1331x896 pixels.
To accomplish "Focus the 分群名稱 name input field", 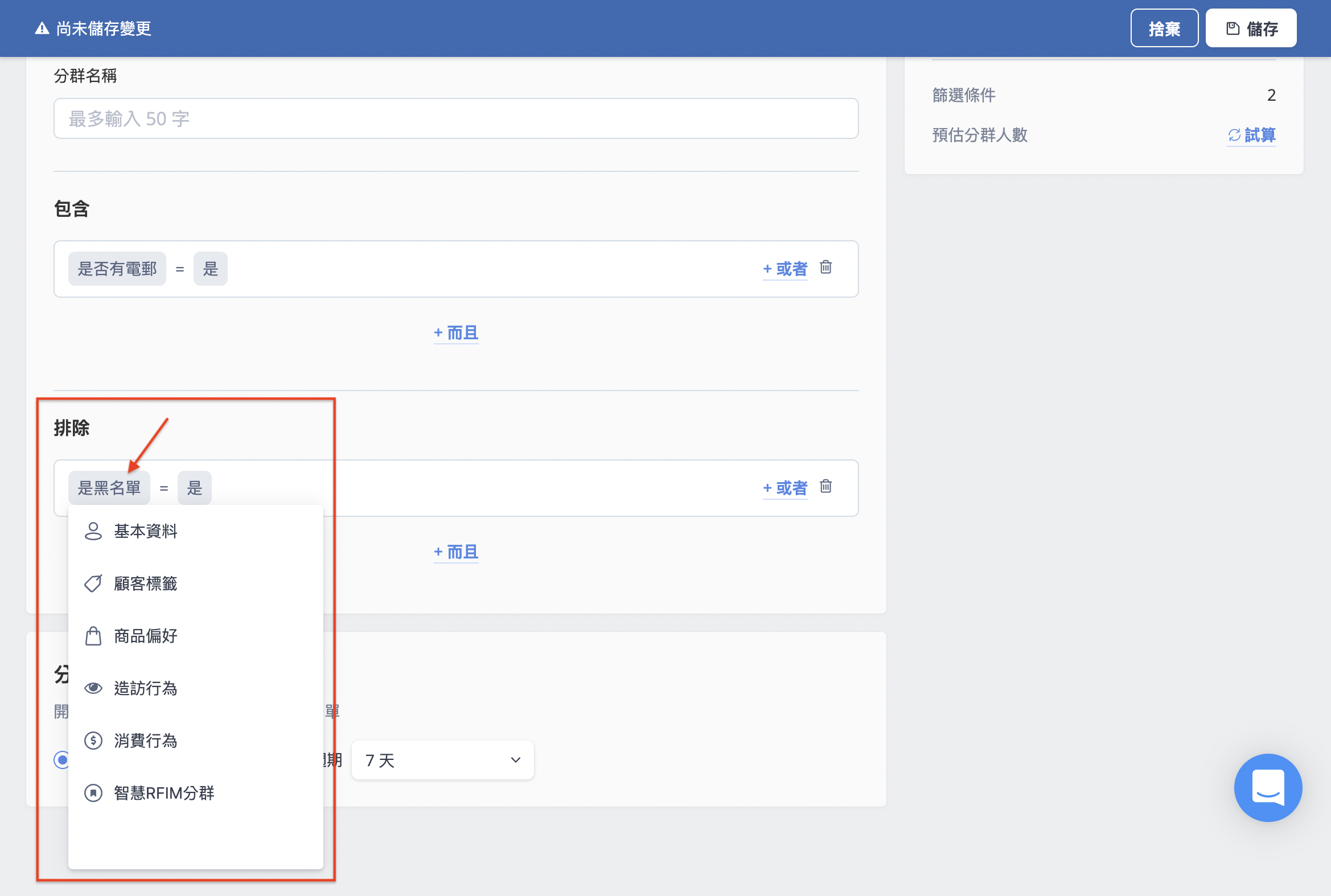I will 456,118.
